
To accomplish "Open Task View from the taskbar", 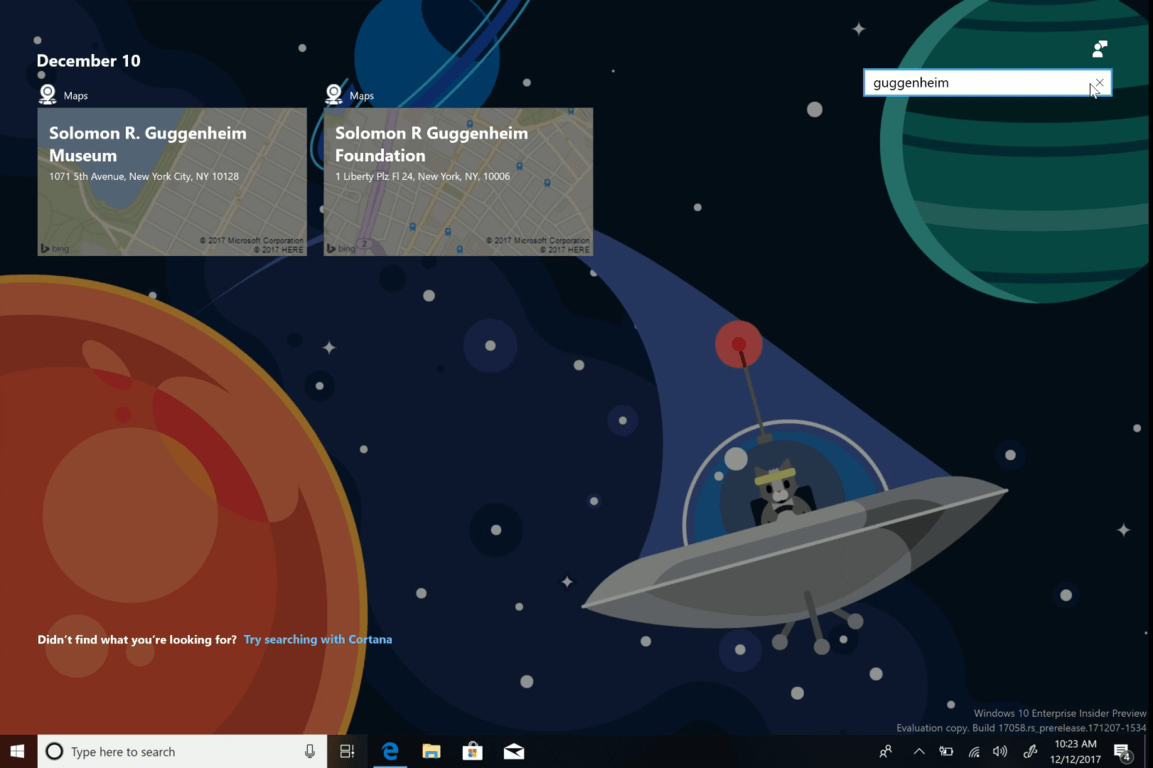I will click(x=347, y=751).
